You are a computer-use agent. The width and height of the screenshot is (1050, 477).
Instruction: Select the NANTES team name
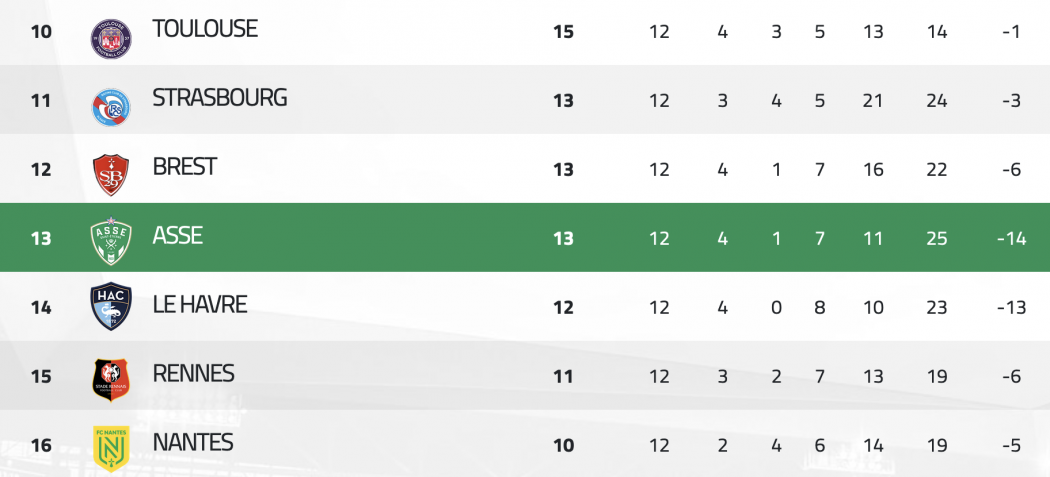193,443
